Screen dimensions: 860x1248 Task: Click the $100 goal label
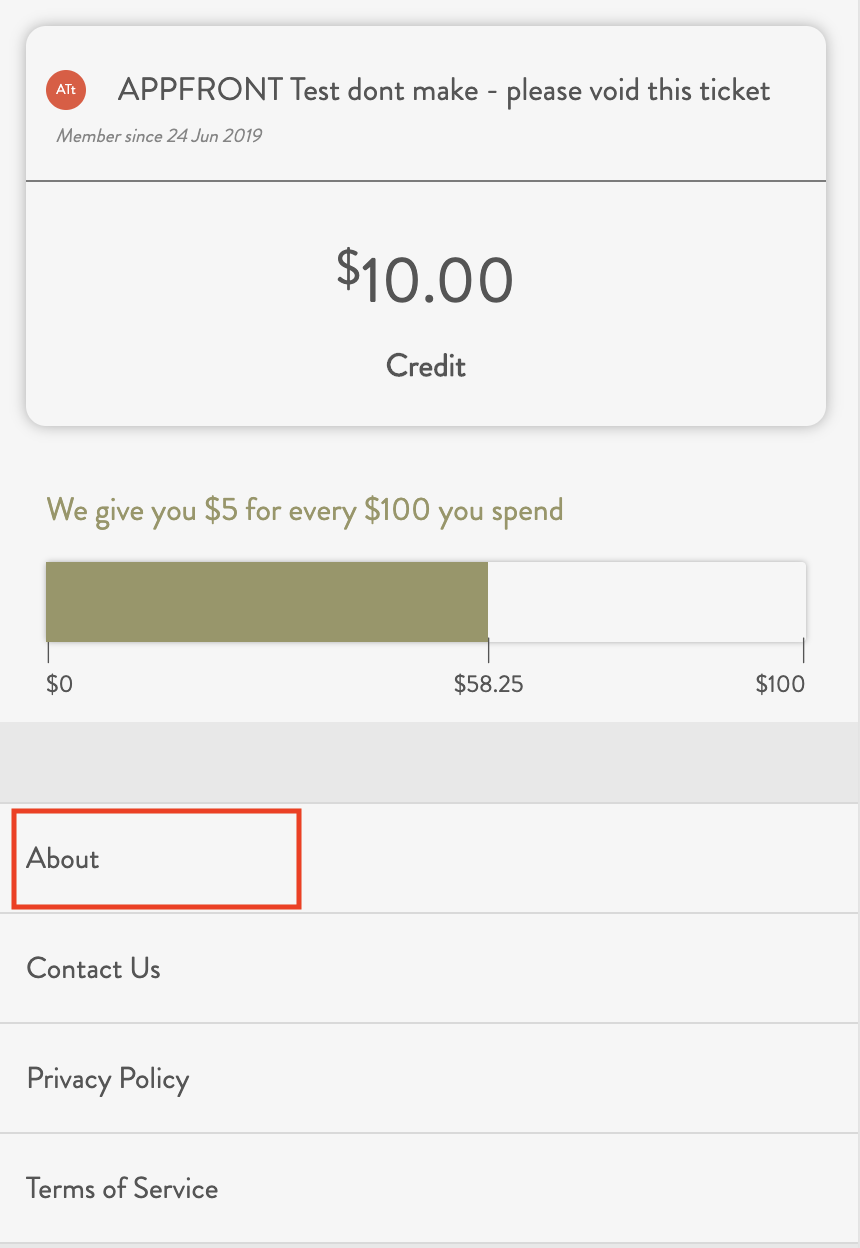780,685
